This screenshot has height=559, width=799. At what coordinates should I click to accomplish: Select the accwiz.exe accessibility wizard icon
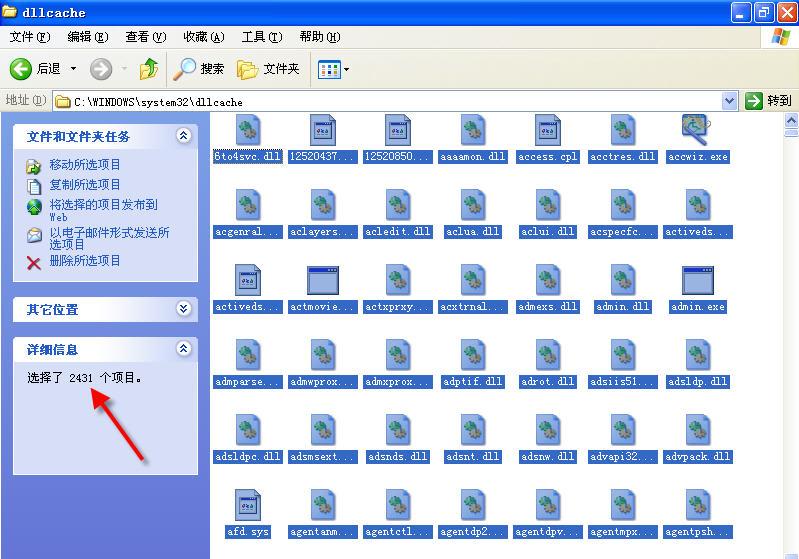point(696,130)
